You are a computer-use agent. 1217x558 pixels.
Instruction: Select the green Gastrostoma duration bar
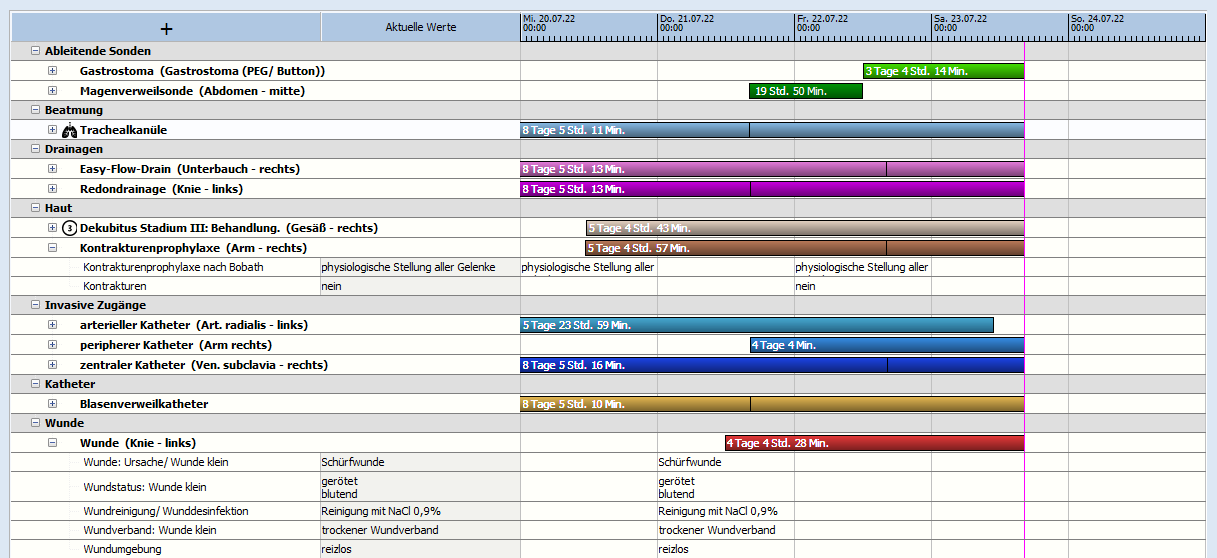coord(943,71)
